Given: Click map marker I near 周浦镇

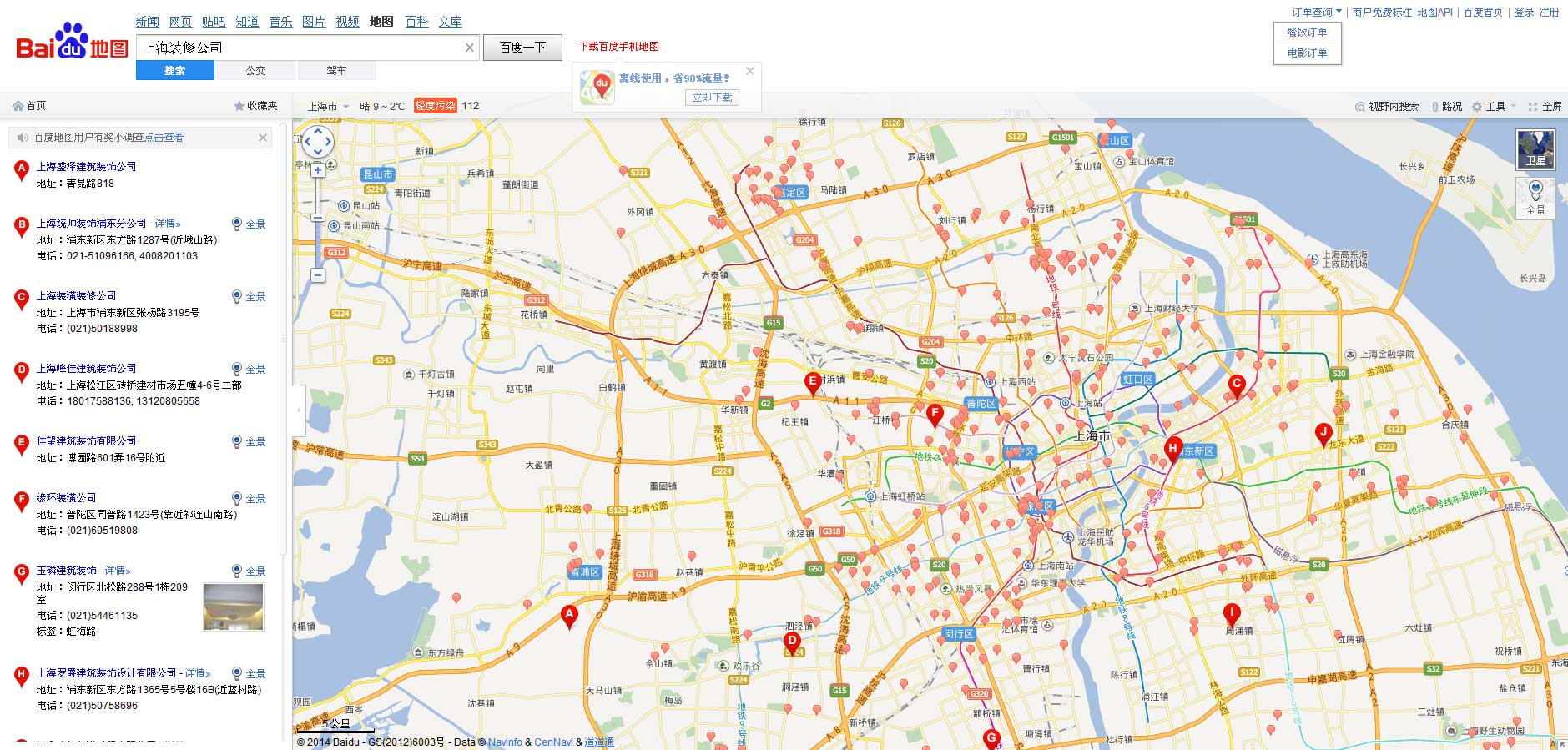Looking at the screenshot, I should coord(1231,615).
